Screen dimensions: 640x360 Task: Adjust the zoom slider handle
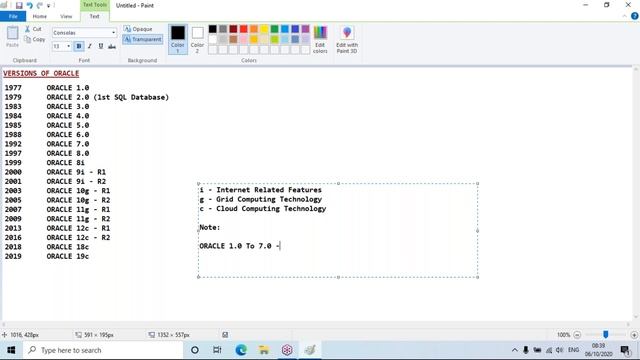606,335
